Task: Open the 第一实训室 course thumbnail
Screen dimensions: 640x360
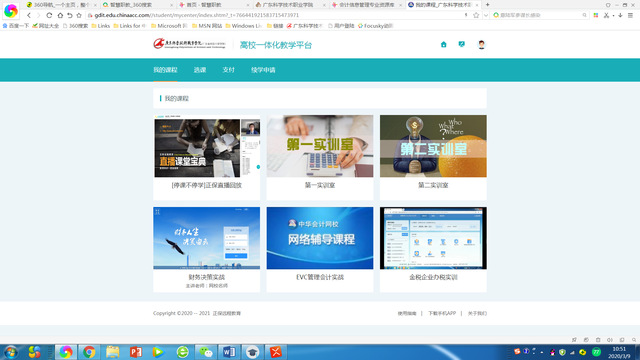Action: (320, 146)
